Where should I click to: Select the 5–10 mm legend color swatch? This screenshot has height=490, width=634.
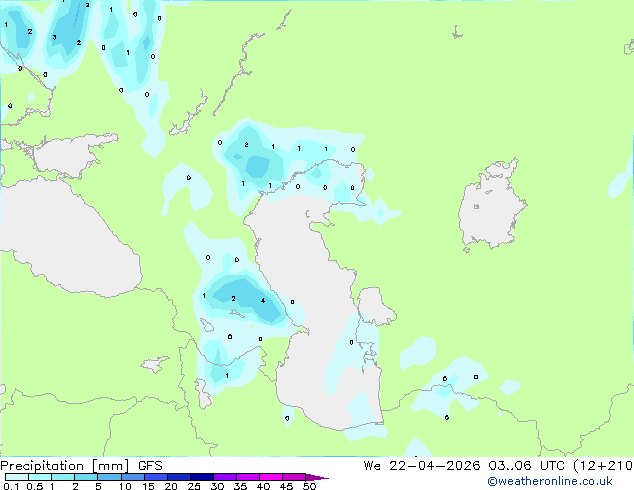tap(109, 477)
